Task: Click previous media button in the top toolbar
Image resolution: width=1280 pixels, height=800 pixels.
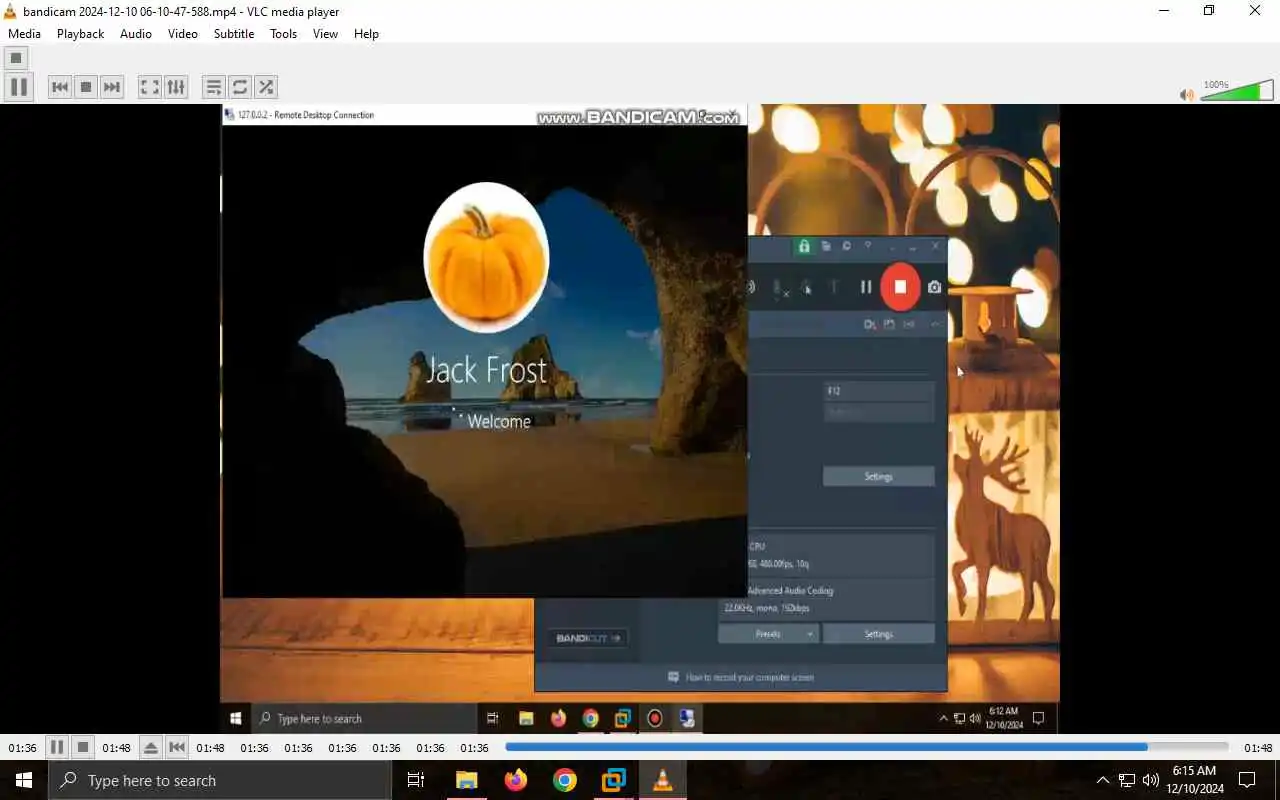Action: click(60, 87)
